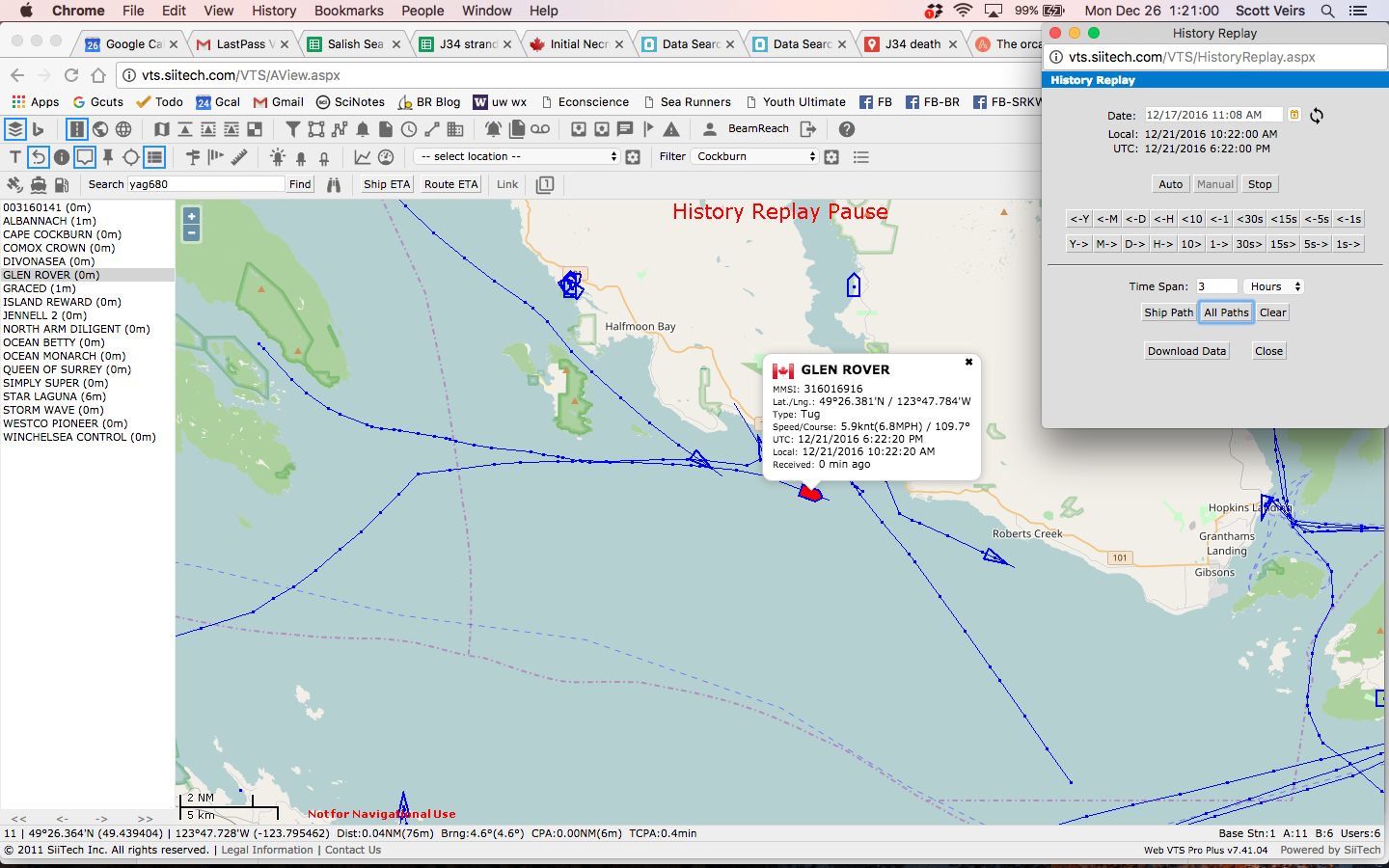
Task: Click the binoculars icon beside Find
Action: tap(334, 184)
